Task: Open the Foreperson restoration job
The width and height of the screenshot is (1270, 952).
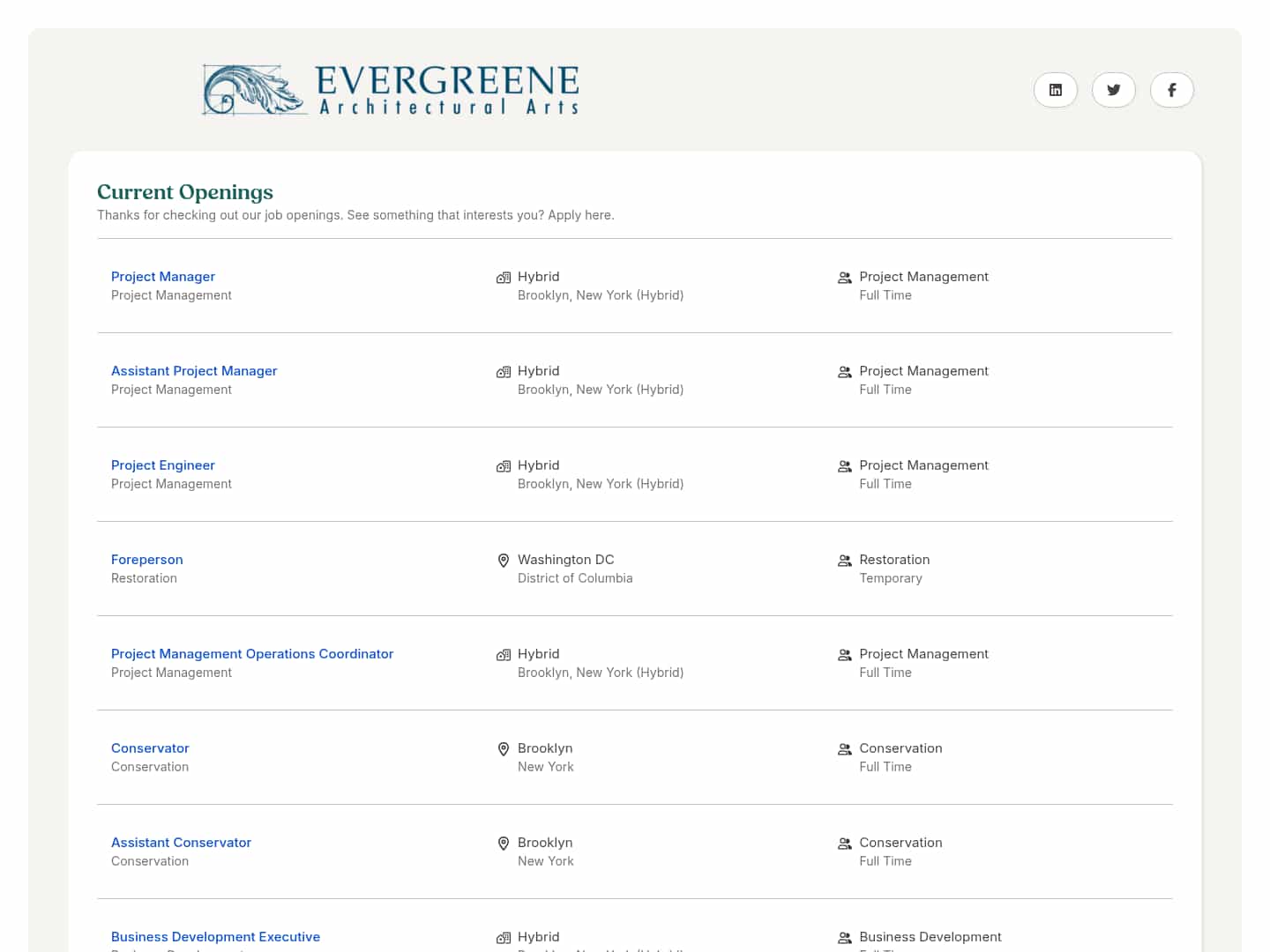Action: [146, 559]
